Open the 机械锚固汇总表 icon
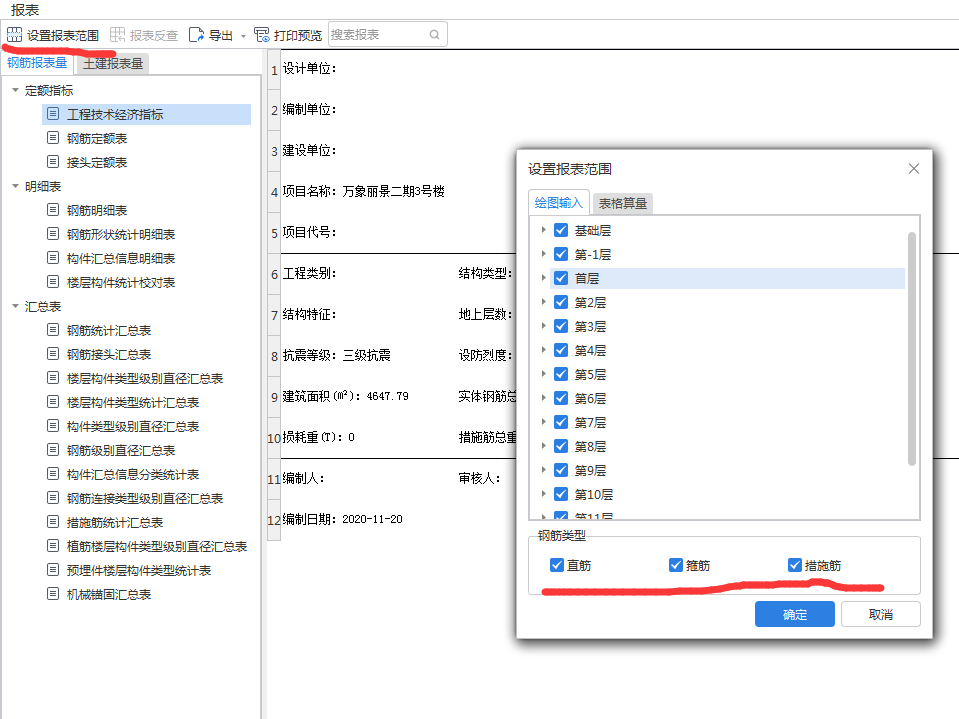The width and height of the screenshot is (959, 719). point(53,594)
